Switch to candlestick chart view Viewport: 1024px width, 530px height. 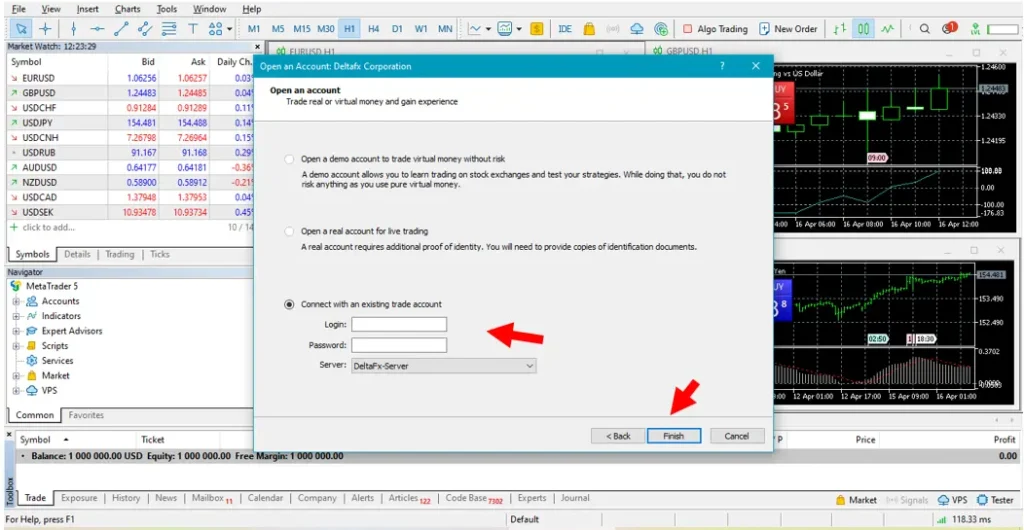coord(863,29)
